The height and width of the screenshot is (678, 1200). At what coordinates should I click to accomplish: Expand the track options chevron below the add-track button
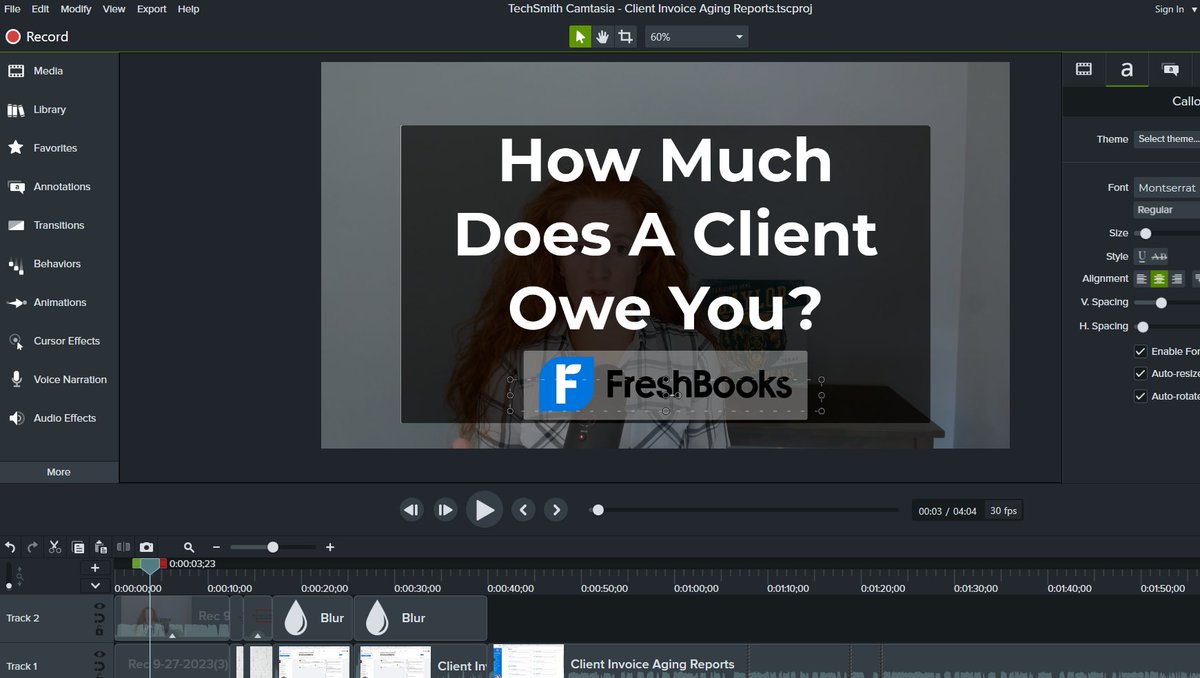tap(95, 585)
